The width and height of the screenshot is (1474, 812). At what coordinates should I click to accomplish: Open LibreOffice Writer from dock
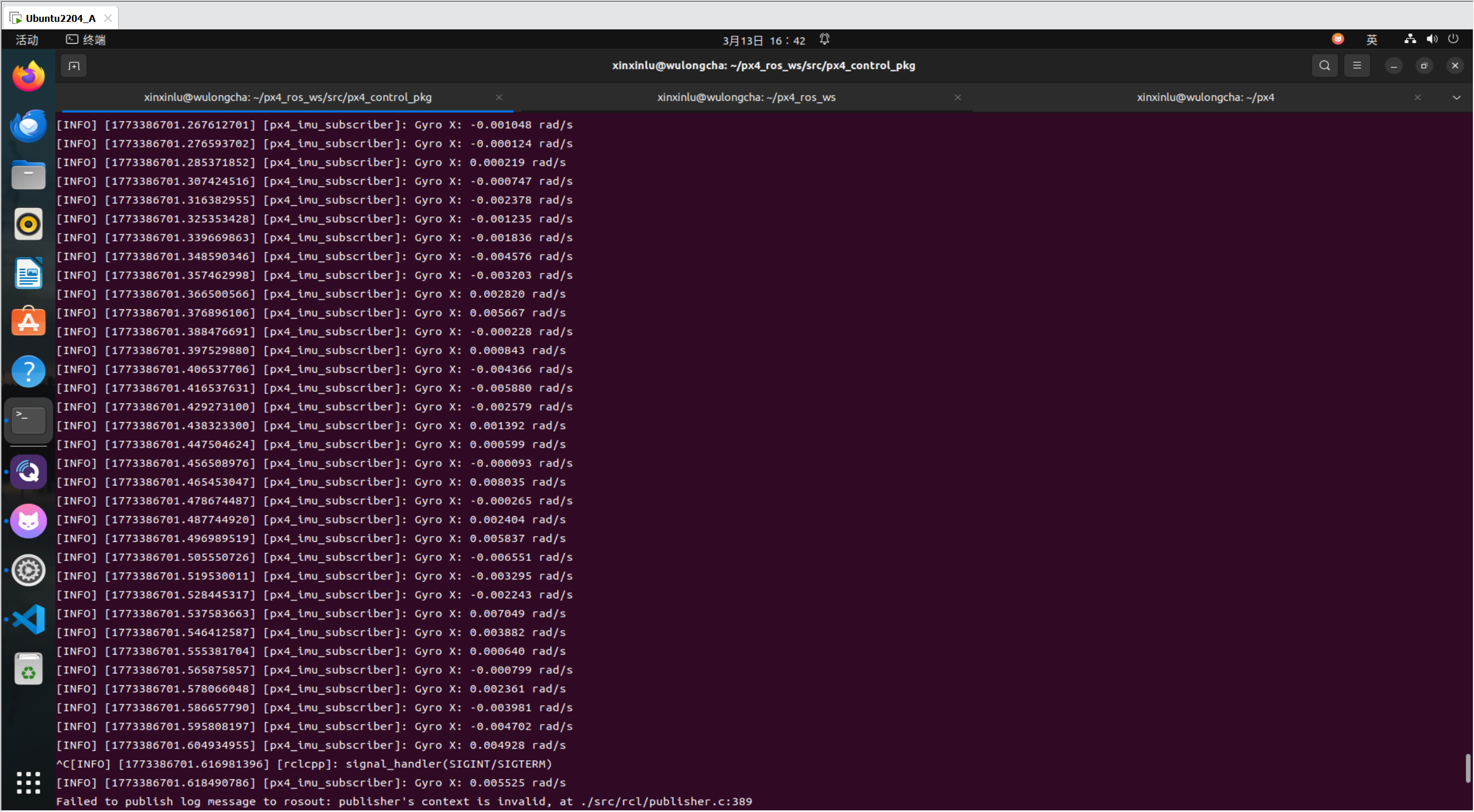(x=28, y=273)
